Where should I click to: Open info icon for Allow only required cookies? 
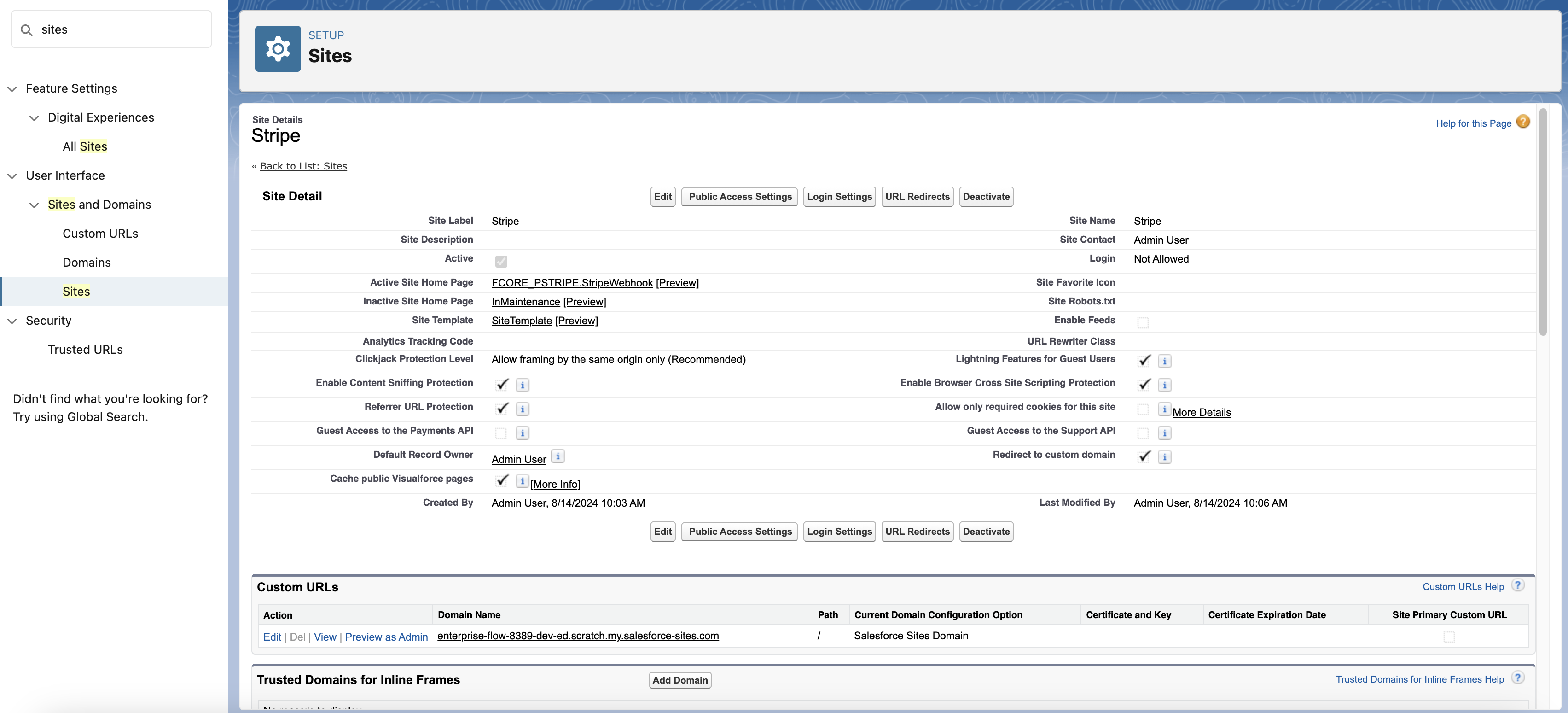1164,409
